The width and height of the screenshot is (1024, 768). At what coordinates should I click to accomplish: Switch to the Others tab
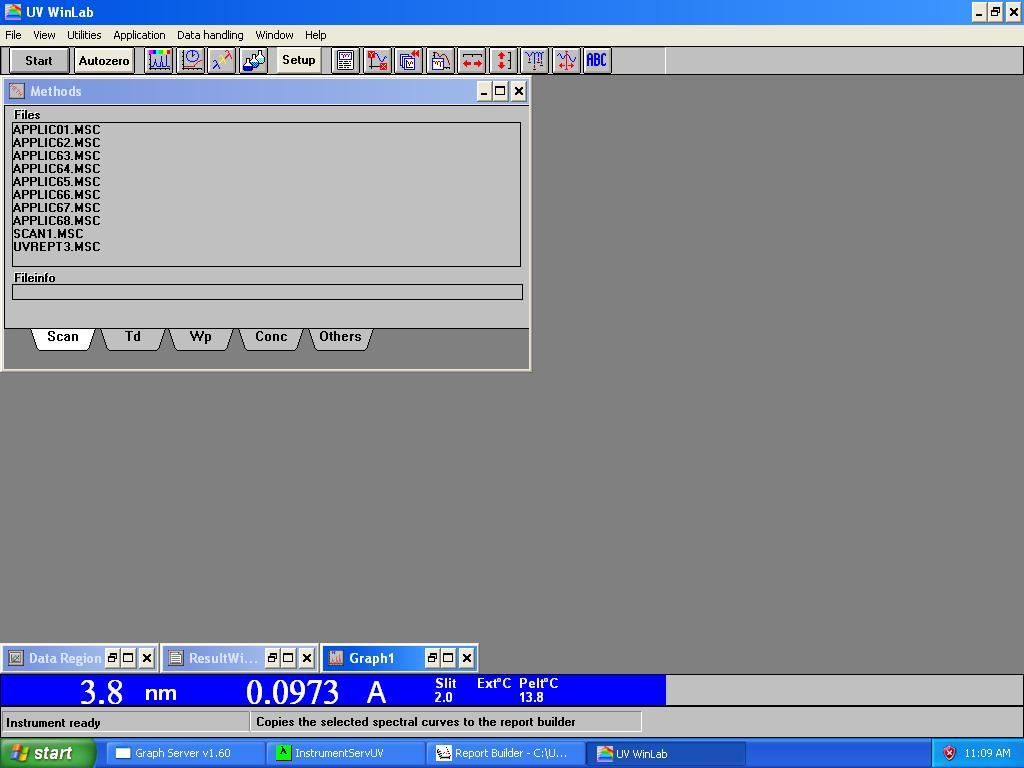click(x=340, y=337)
